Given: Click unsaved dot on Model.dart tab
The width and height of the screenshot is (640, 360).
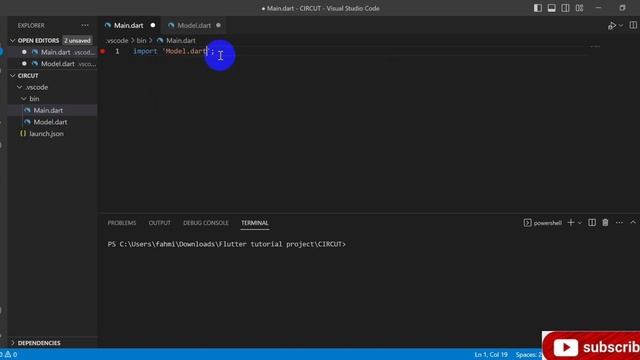Looking at the screenshot, I should click(x=218, y=25).
